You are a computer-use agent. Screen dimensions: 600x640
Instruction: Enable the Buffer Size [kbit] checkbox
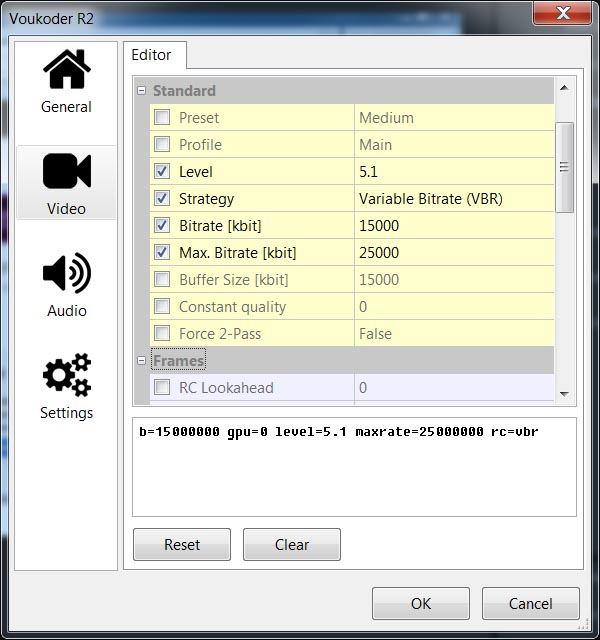(162, 280)
